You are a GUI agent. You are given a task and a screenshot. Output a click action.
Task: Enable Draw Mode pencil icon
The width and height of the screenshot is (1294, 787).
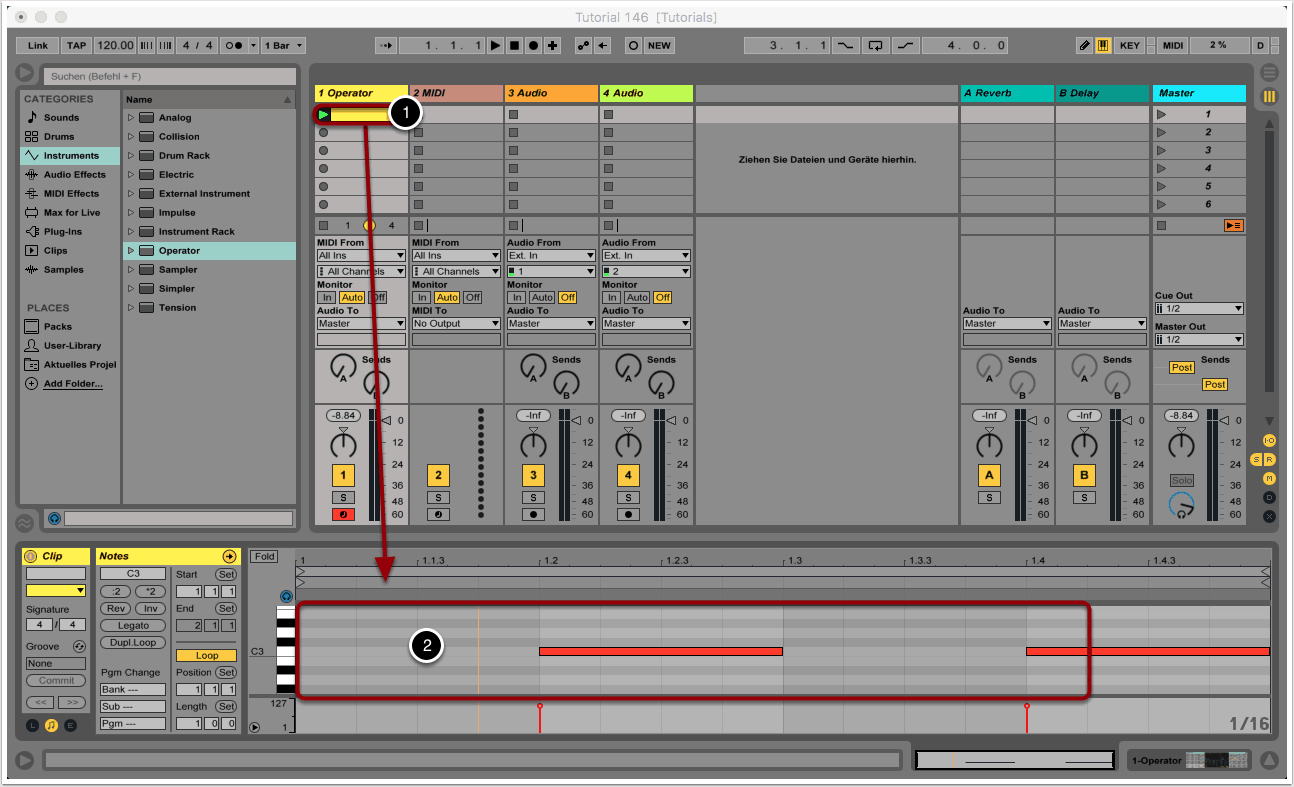tap(1085, 46)
